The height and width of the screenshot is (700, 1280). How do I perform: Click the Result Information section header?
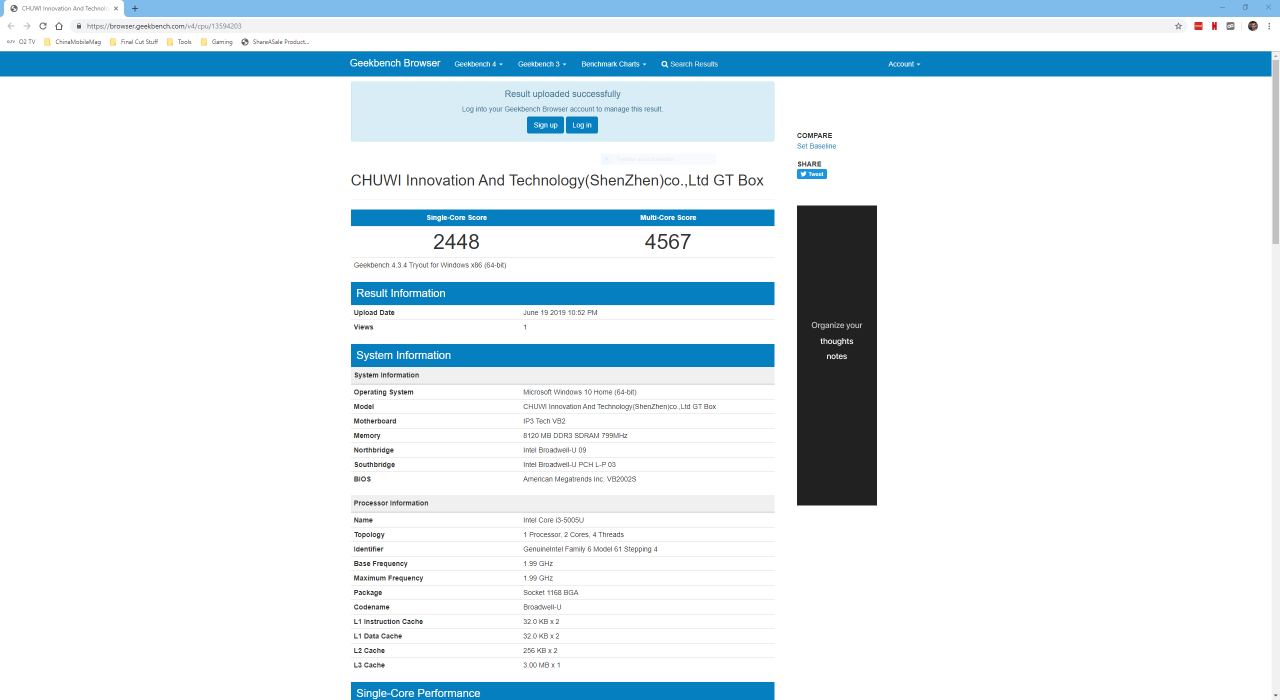pyautogui.click(x=562, y=293)
